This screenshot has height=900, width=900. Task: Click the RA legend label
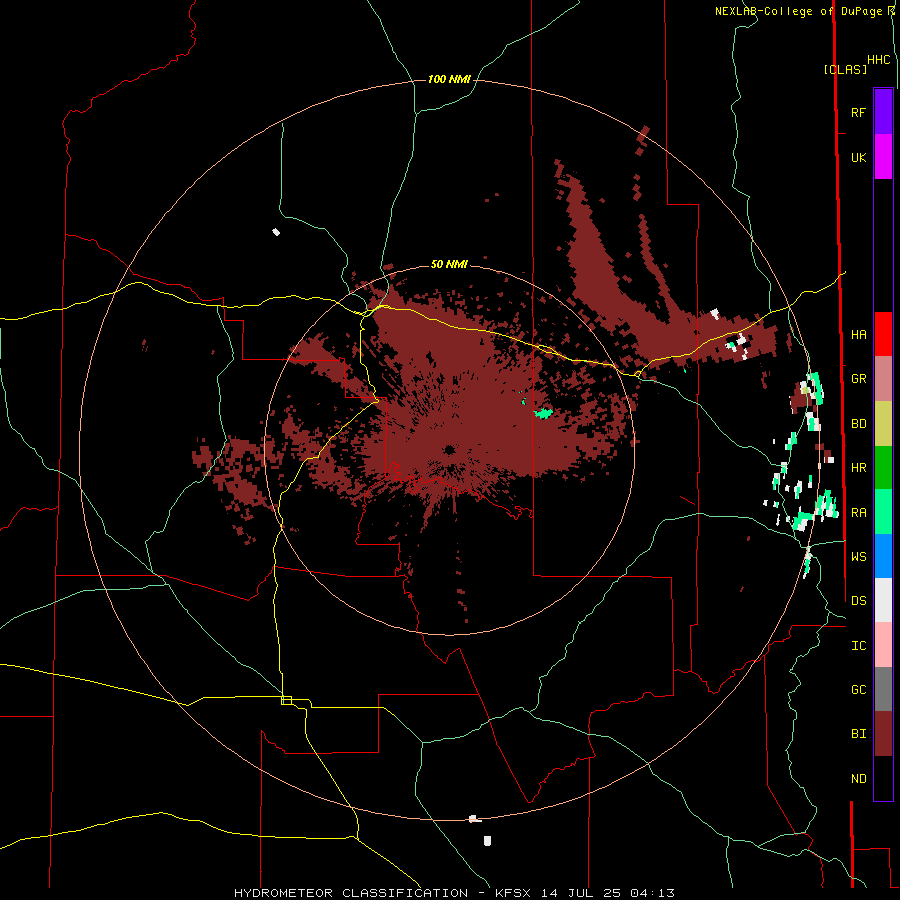858,513
